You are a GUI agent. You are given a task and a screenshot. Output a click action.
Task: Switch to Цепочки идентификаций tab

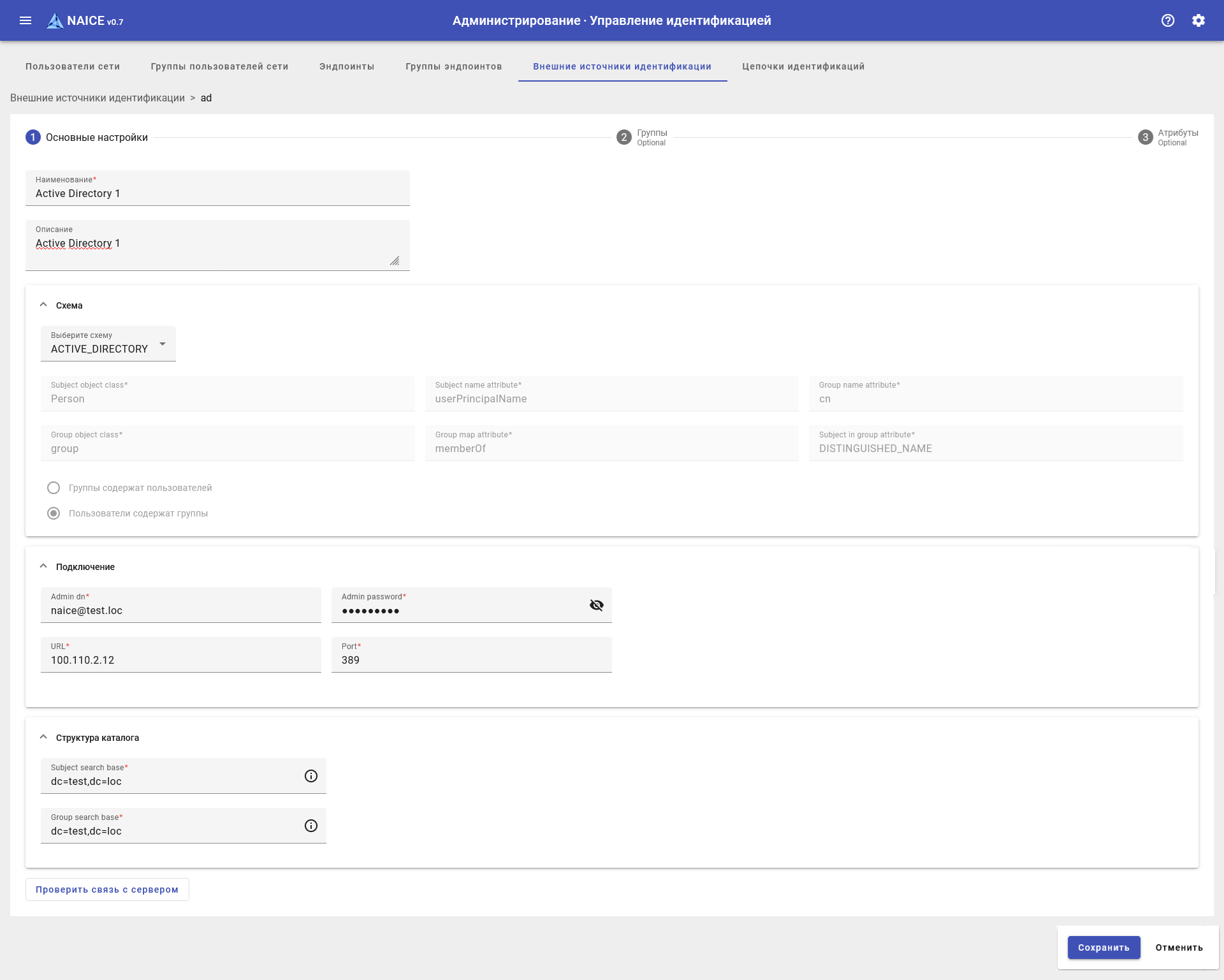(x=803, y=66)
